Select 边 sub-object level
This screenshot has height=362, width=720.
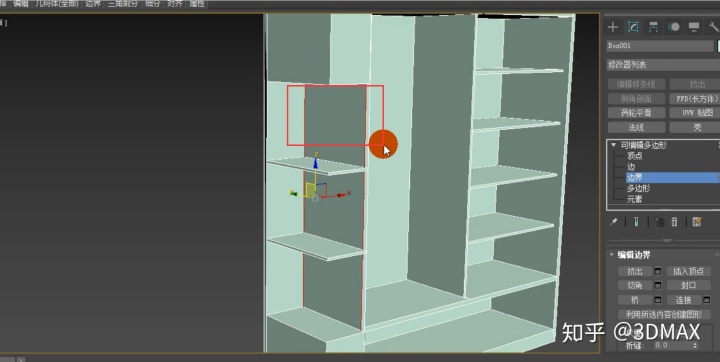631,167
